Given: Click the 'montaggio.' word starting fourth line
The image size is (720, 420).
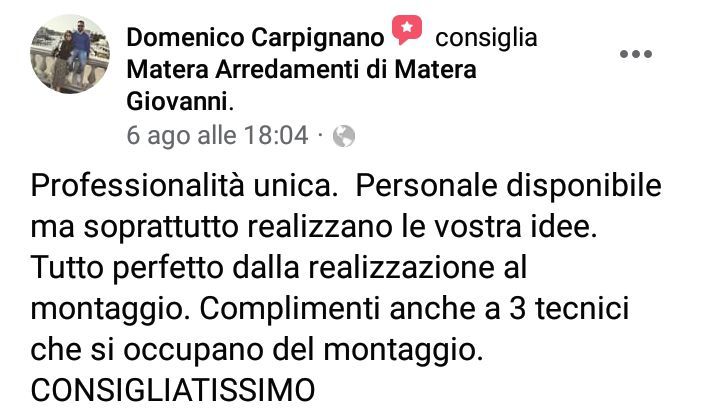Looking at the screenshot, I should click(111, 310).
